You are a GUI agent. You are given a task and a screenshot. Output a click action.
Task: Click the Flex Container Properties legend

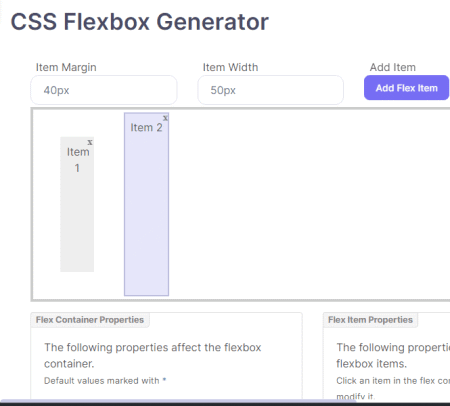pos(90,320)
